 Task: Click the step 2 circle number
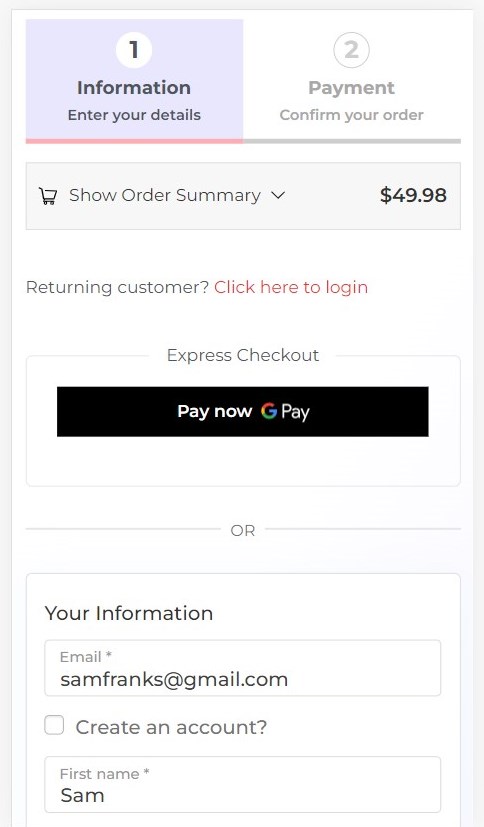click(x=352, y=50)
